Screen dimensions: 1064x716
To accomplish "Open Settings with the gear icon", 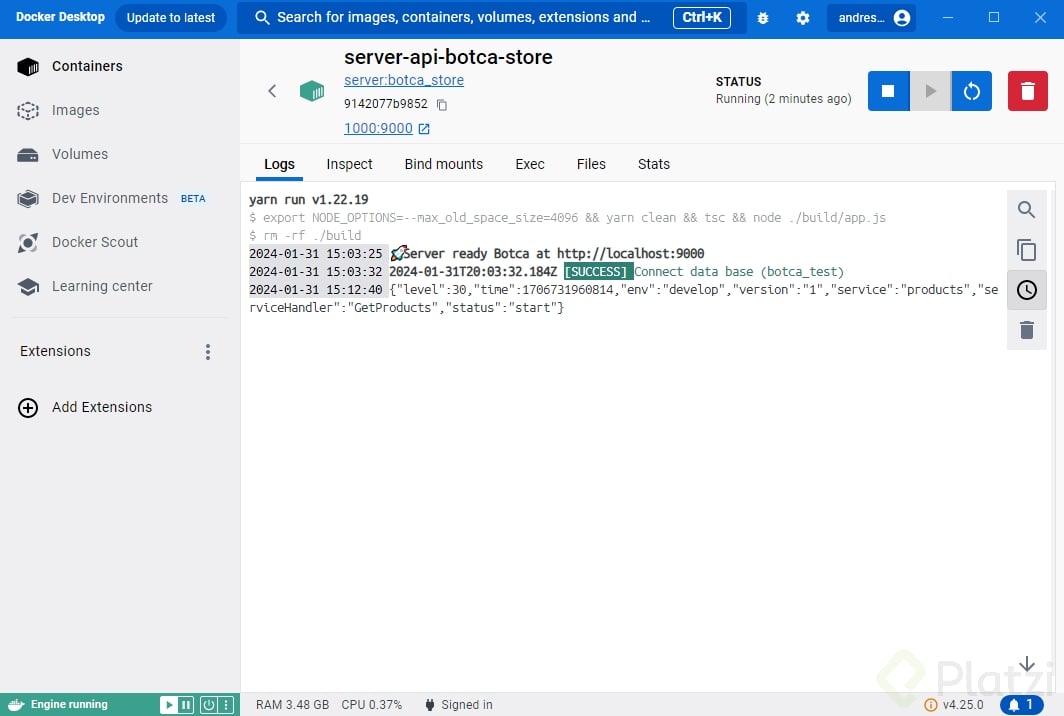I will click(803, 18).
